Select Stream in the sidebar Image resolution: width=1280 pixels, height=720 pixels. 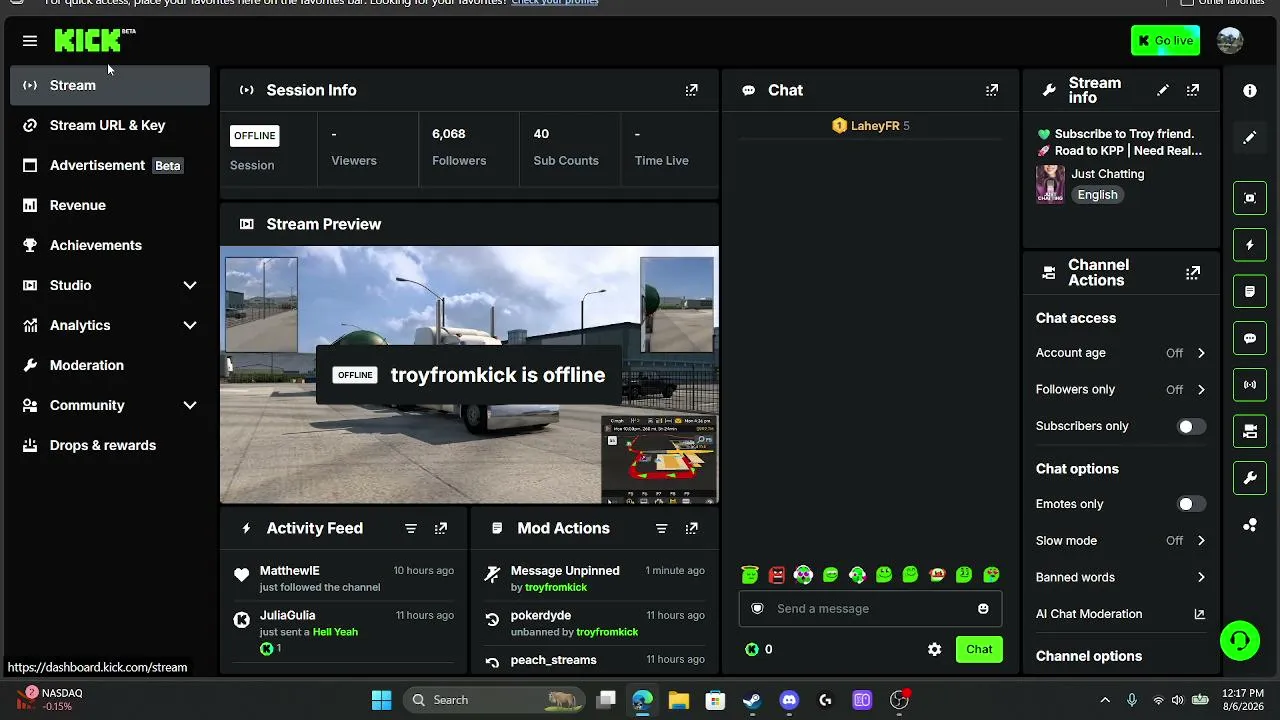[110, 85]
